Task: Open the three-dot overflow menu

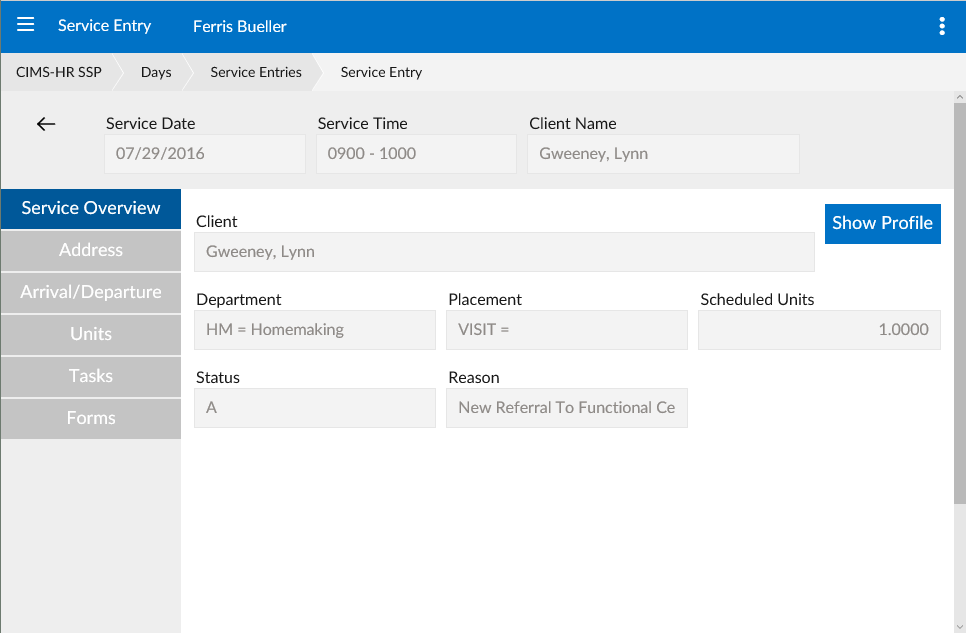Action: click(x=941, y=26)
